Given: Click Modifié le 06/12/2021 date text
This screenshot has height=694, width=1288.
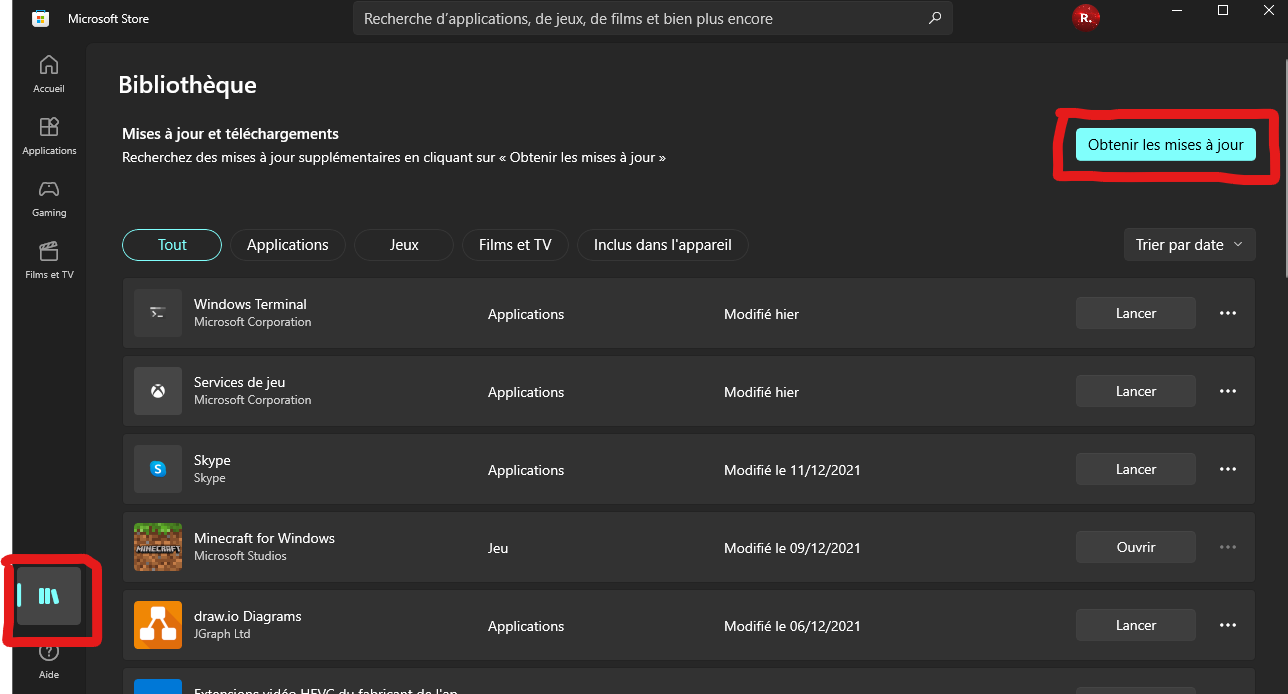Looking at the screenshot, I should 792,626.
